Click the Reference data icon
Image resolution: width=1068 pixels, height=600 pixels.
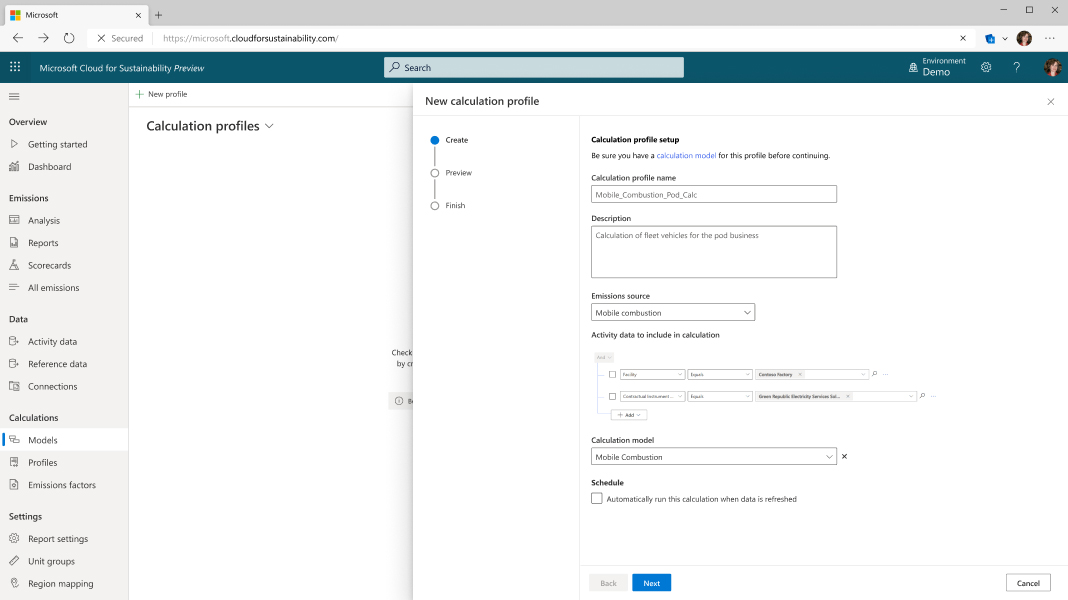14,364
